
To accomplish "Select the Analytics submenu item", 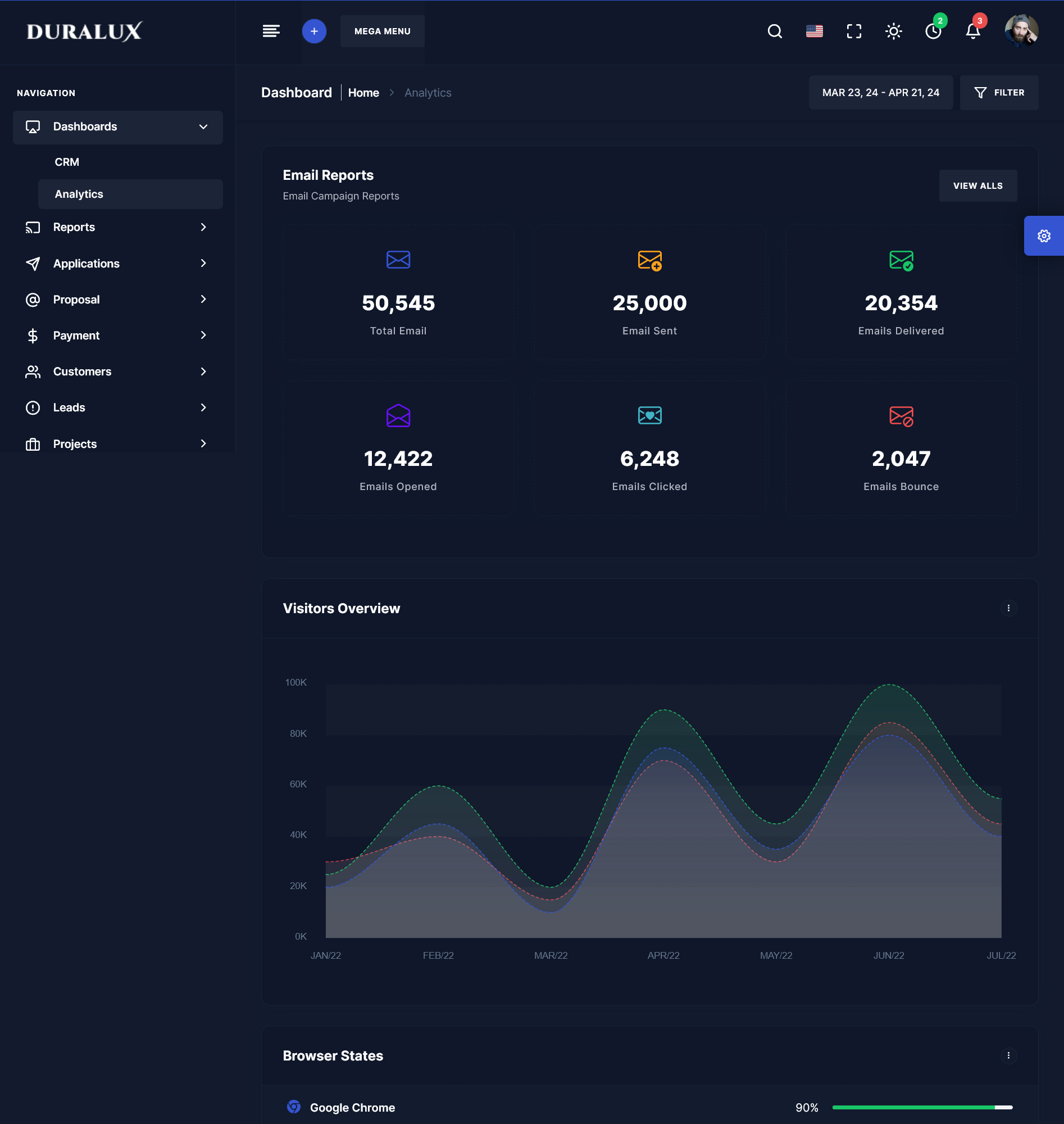I will tap(130, 194).
